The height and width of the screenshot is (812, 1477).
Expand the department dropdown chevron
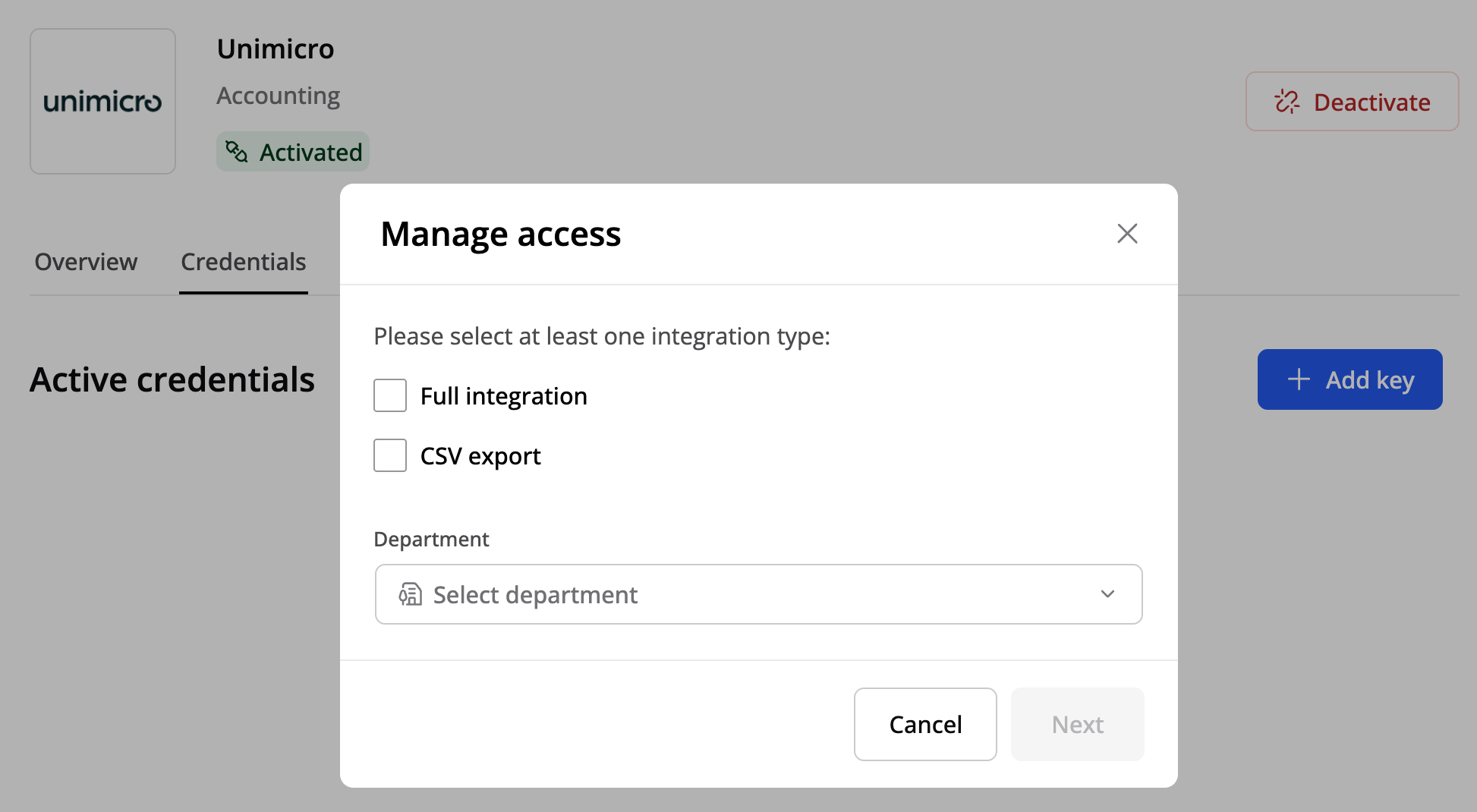1107,594
